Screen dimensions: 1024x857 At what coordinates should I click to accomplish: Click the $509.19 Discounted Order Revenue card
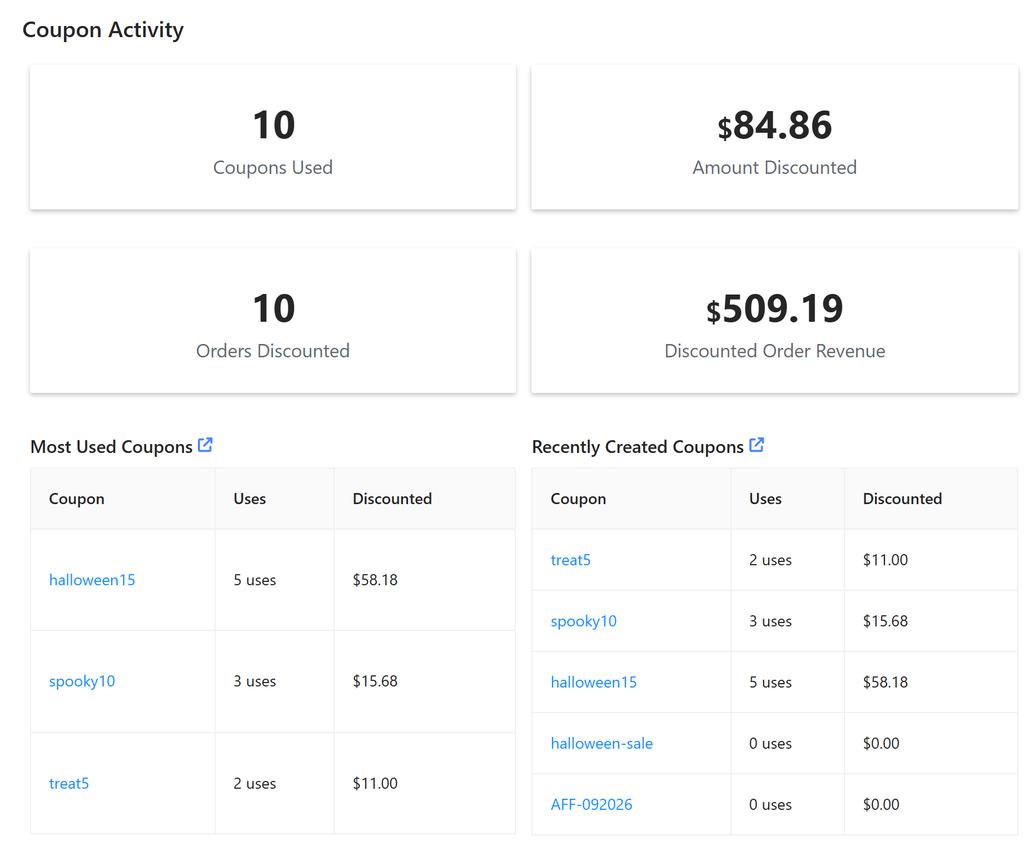click(x=775, y=321)
